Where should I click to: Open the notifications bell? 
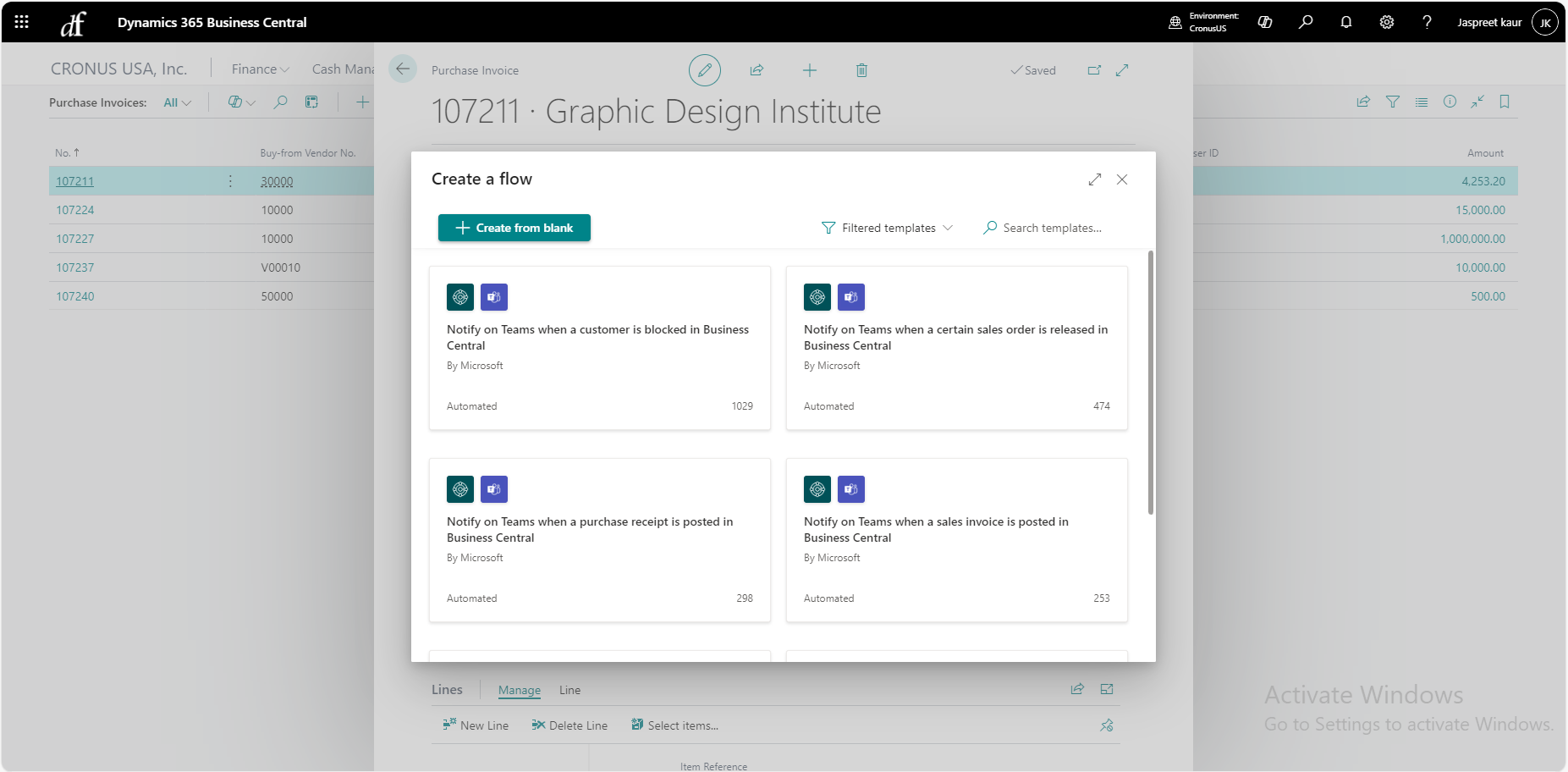tap(1345, 22)
